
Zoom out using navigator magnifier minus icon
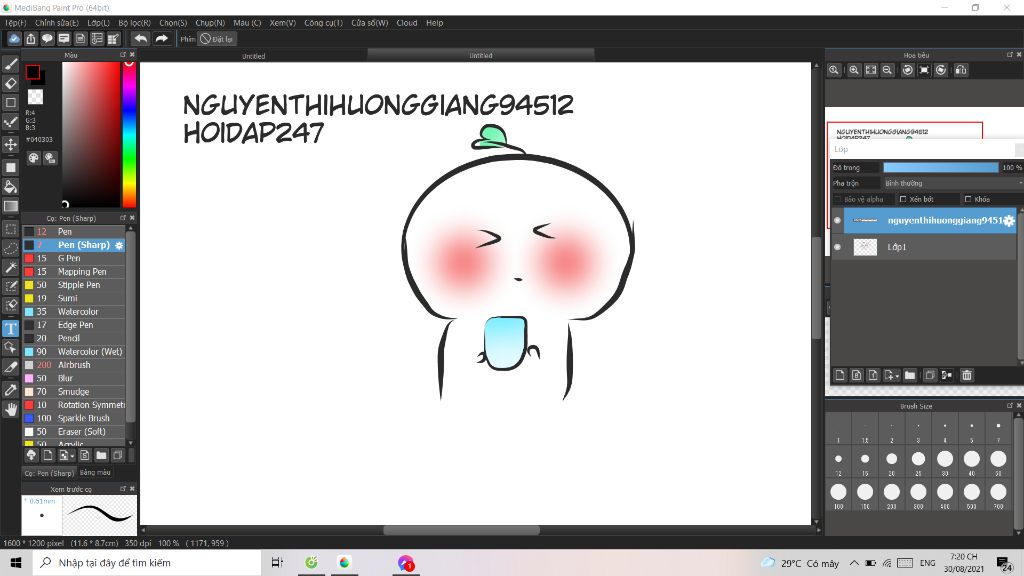pyautogui.click(x=888, y=70)
